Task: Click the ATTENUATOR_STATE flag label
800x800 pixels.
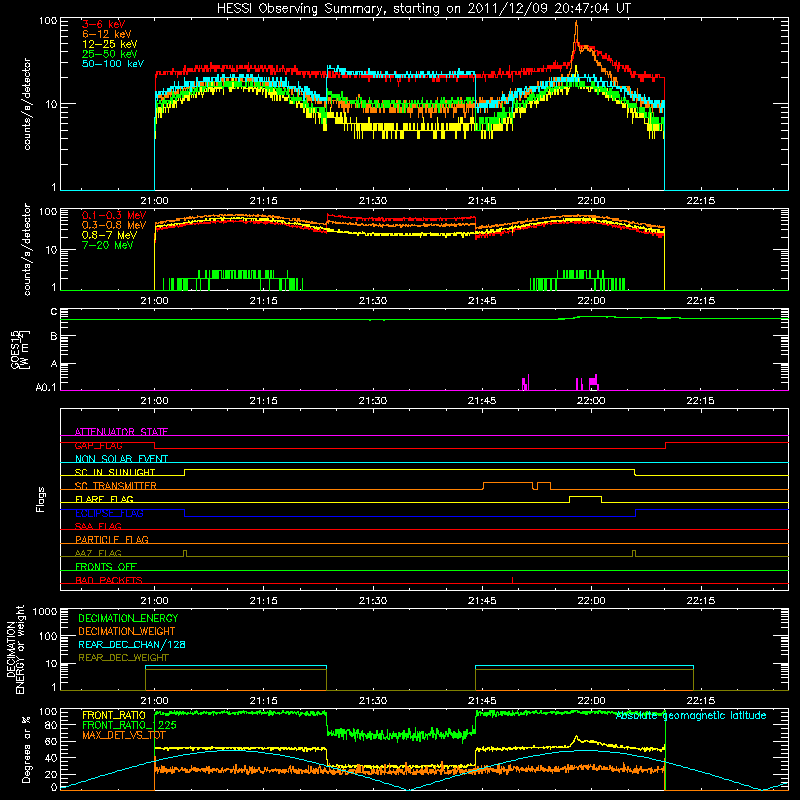Action: tap(121, 432)
